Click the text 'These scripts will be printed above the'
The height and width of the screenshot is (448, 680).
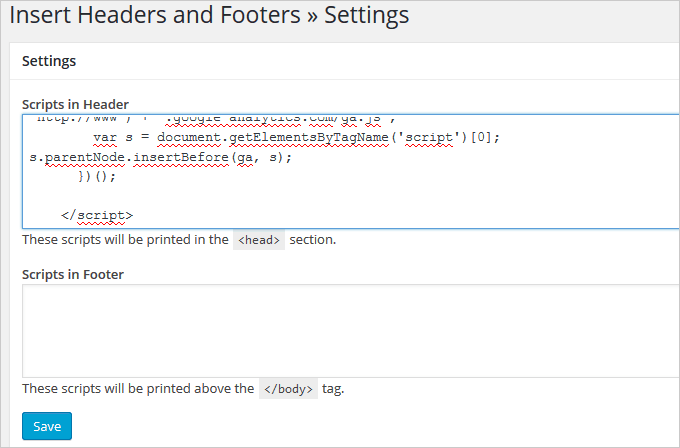138,388
